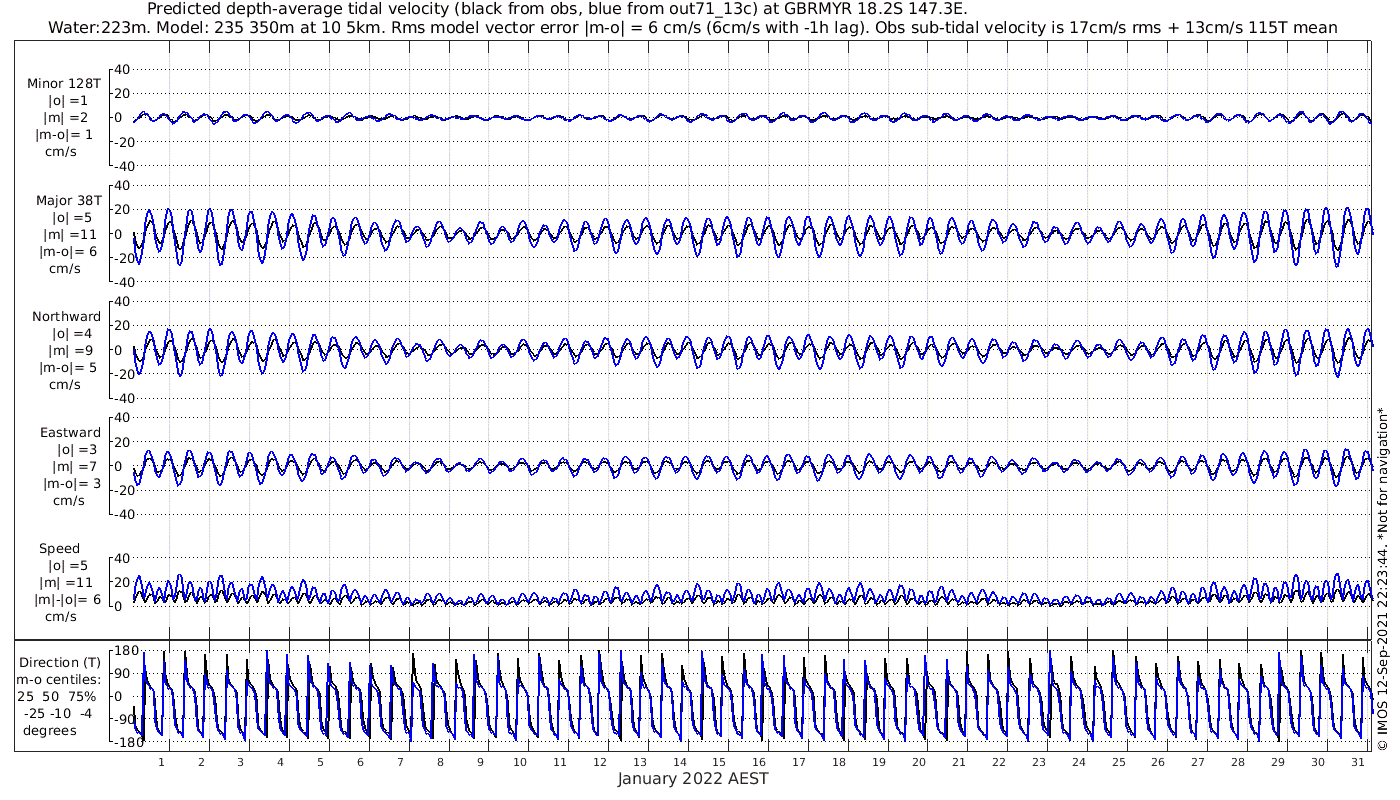Click '|m-o|= 5' in the Northward panel

(x=67, y=367)
